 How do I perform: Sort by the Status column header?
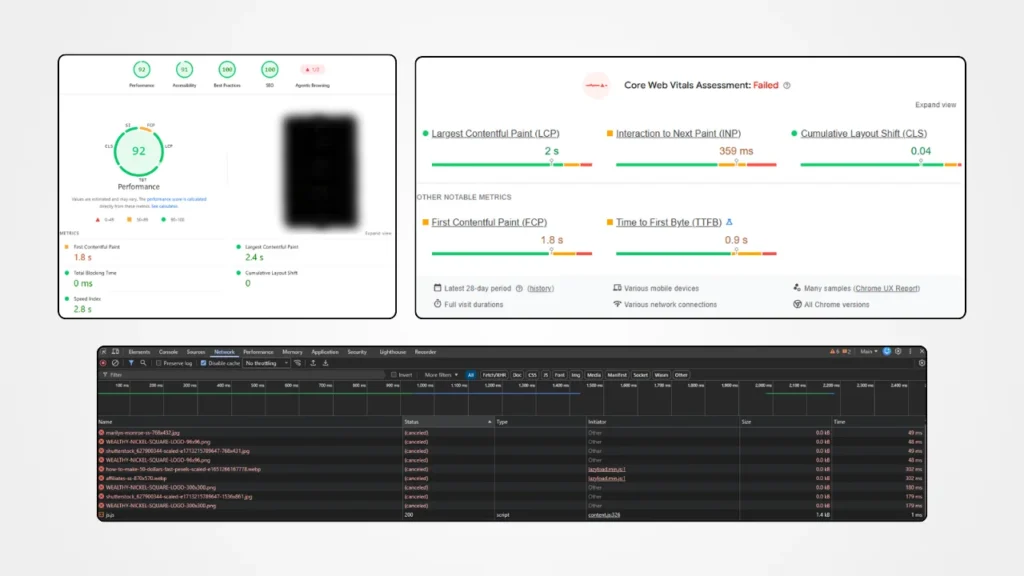447,422
